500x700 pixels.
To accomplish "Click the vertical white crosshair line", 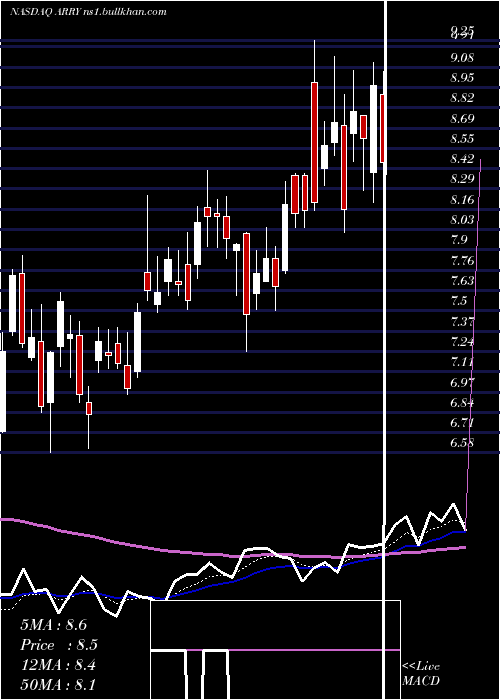I will pyautogui.click(x=385, y=348).
